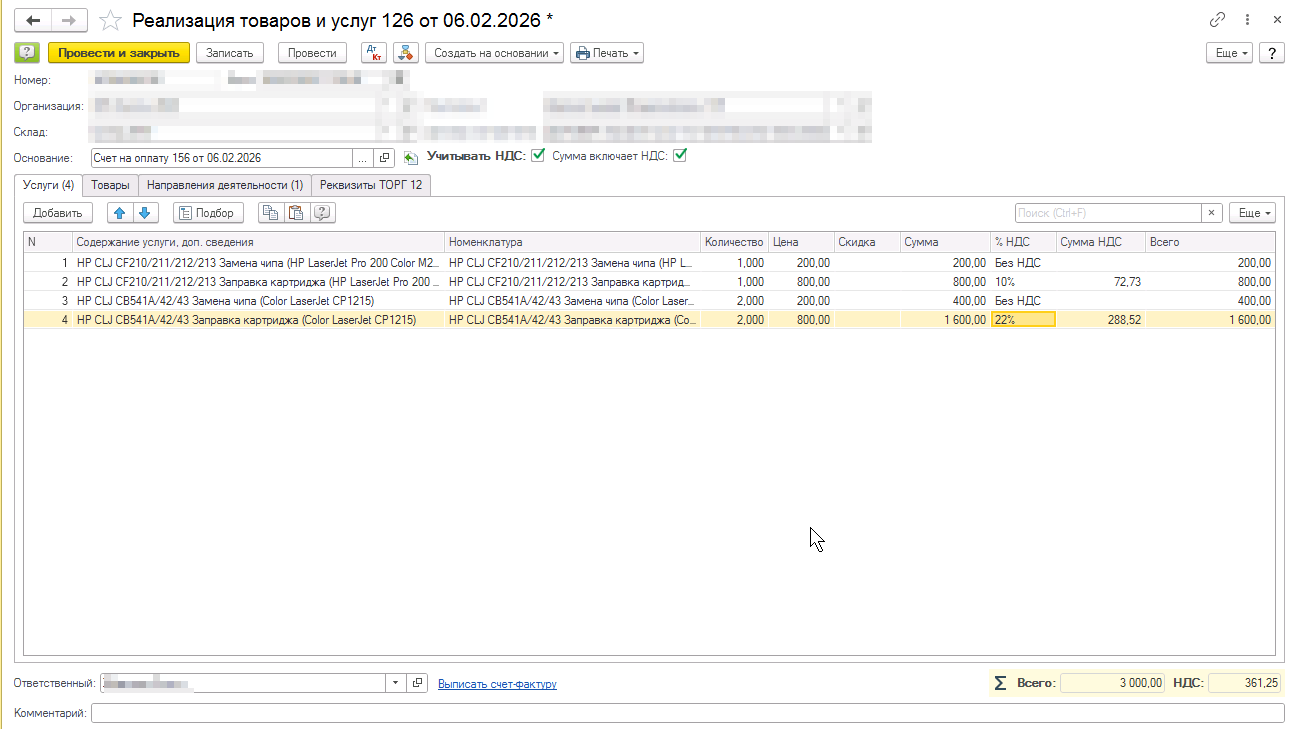Expand the Ответственный dropdown arrow
1298x729 pixels.
pyautogui.click(x=396, y=683)
